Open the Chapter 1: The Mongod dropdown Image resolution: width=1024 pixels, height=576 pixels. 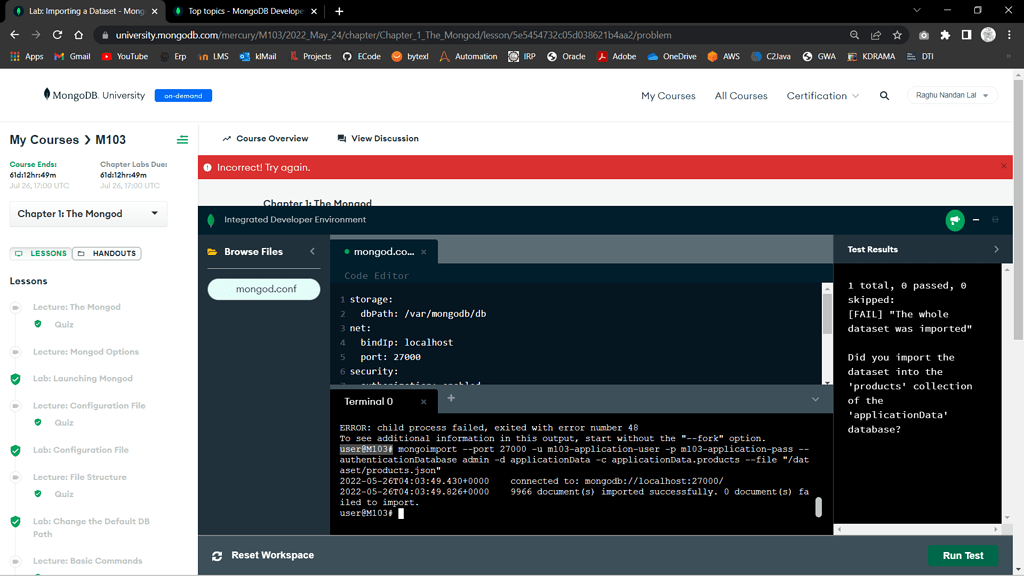coord(88,214)
